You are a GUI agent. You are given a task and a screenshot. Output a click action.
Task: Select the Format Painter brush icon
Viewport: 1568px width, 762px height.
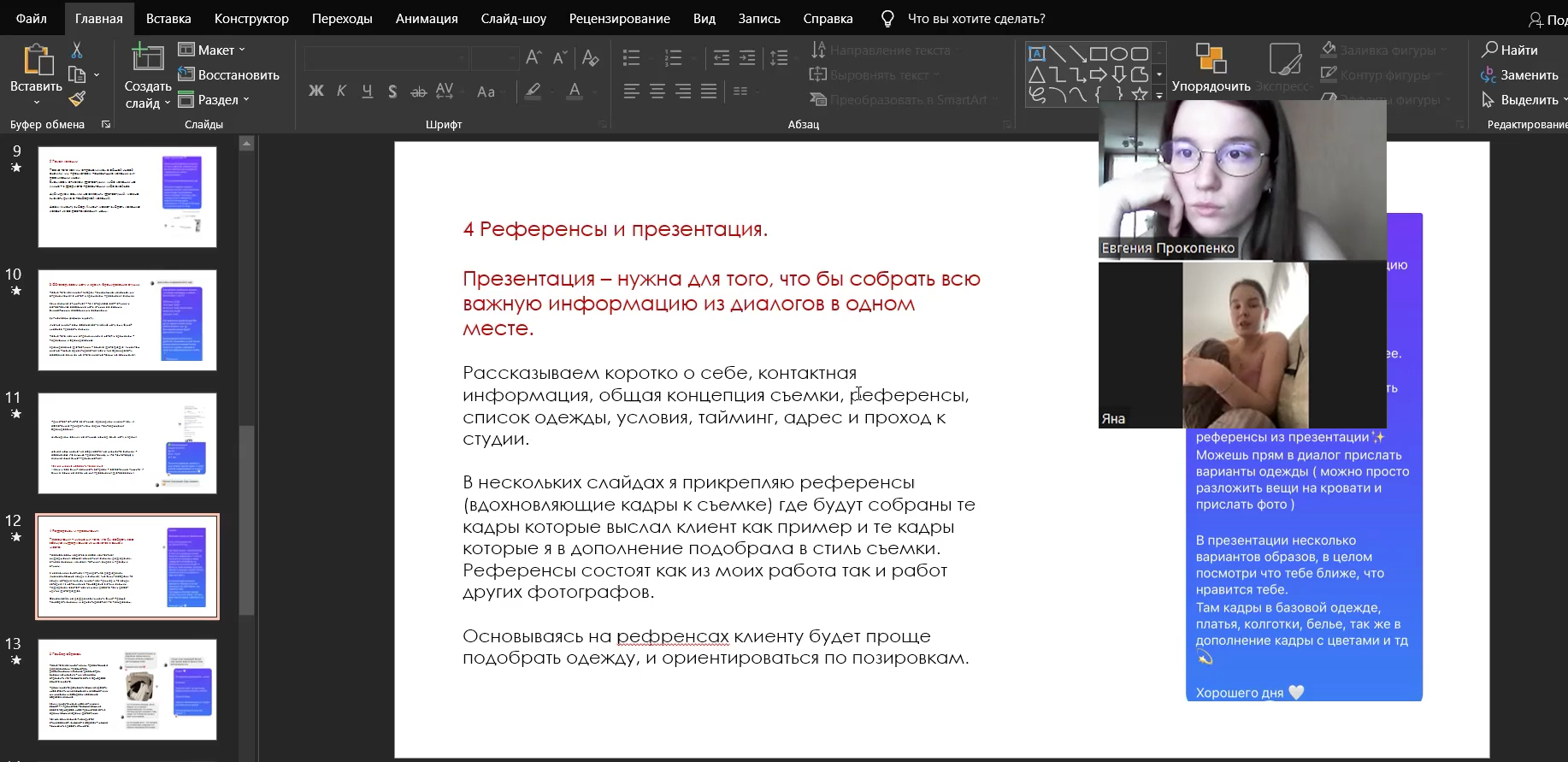coord(77,99)
